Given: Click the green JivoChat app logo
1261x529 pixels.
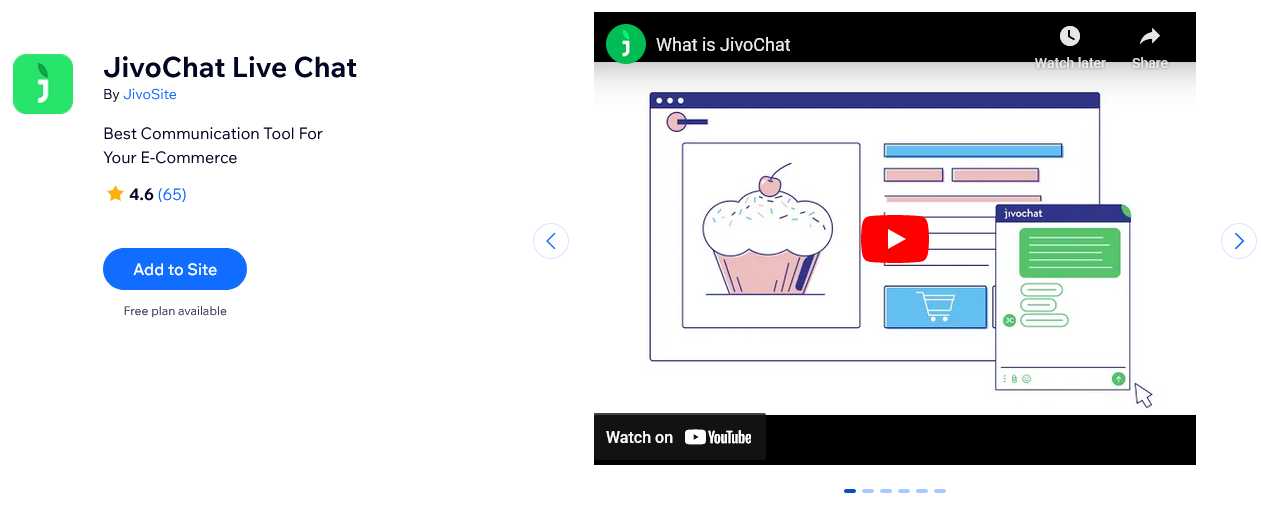Looking at the screenshot, I should click(43, 84).
